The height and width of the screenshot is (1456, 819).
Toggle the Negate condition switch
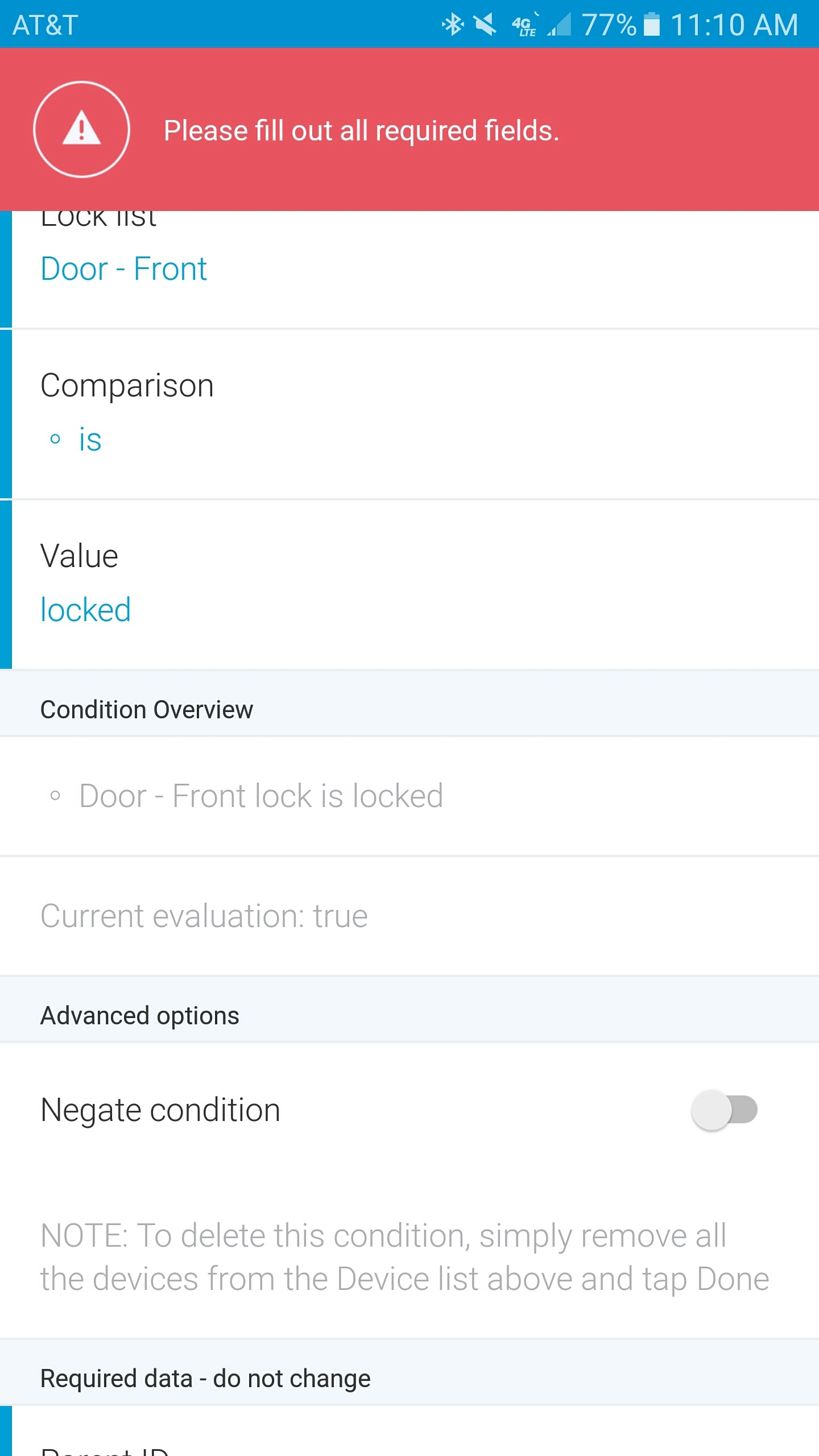pos(724,1110)
